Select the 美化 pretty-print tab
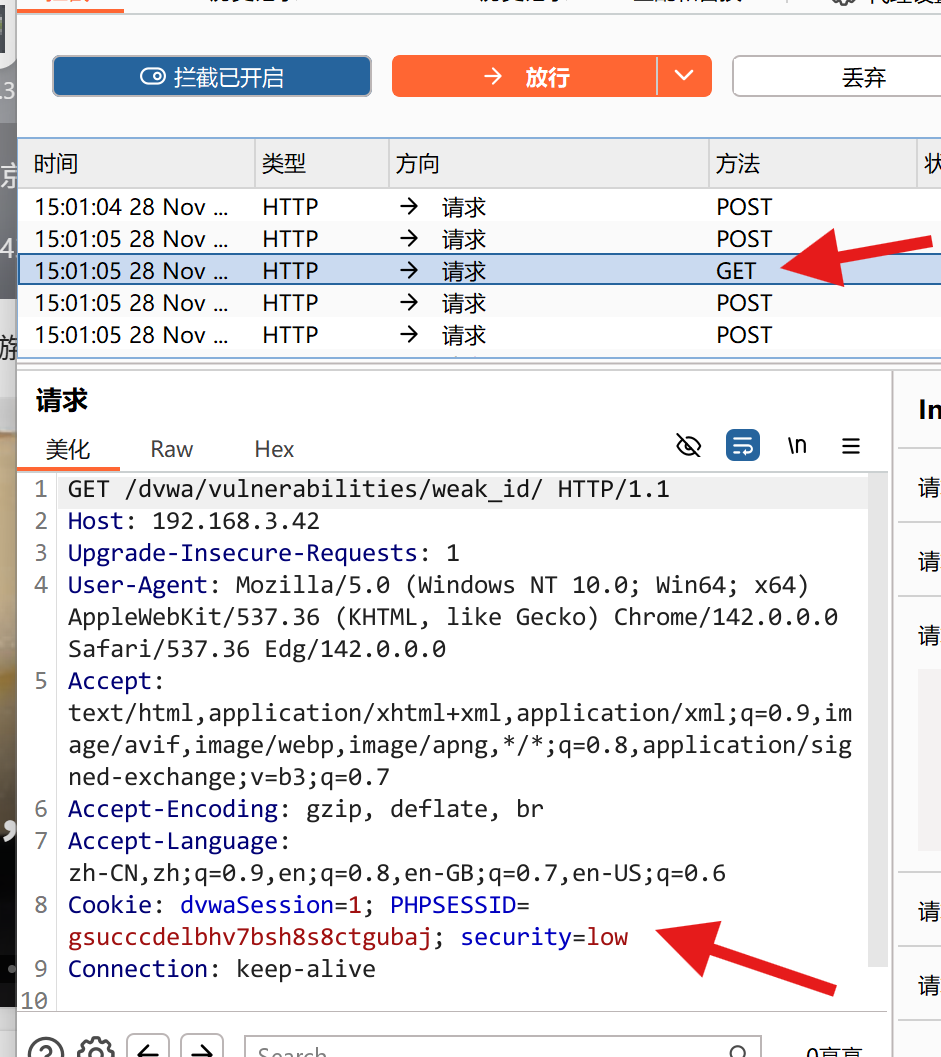Viewport: 941px width, 1057px height. (x=67, y=449)
